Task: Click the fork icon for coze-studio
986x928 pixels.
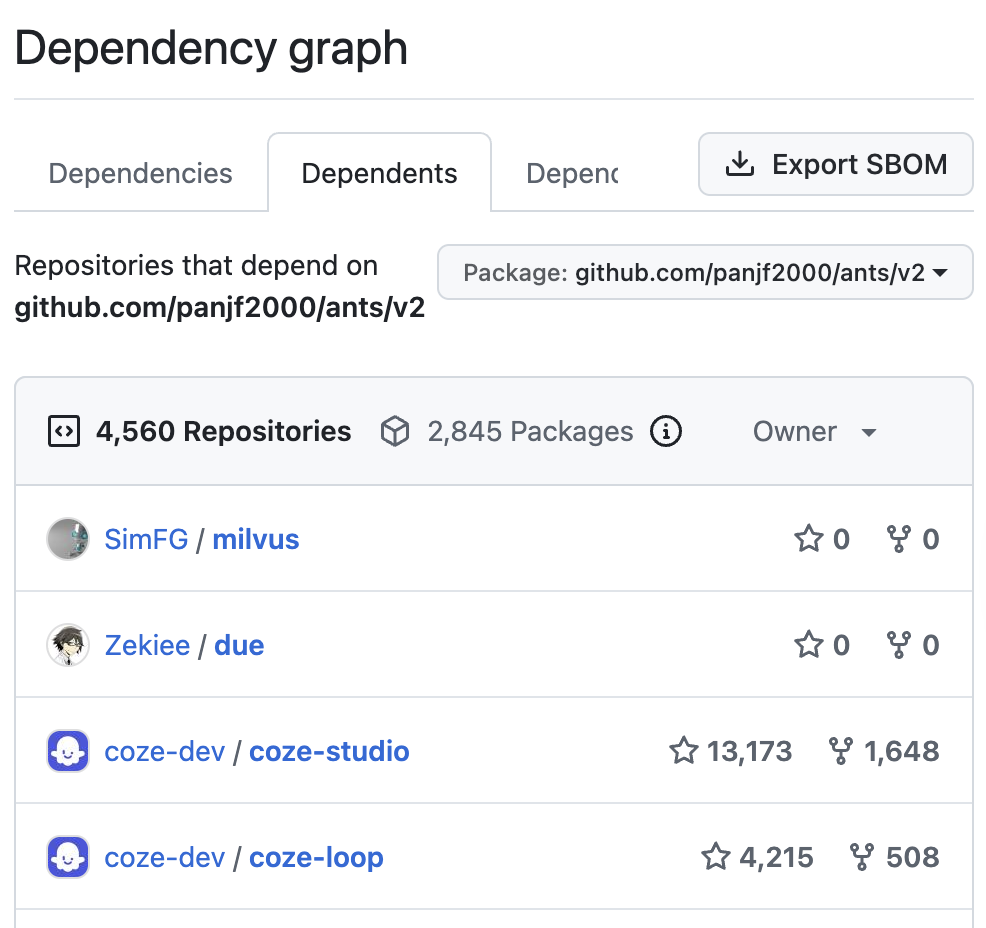Action: tap(842, 752)
